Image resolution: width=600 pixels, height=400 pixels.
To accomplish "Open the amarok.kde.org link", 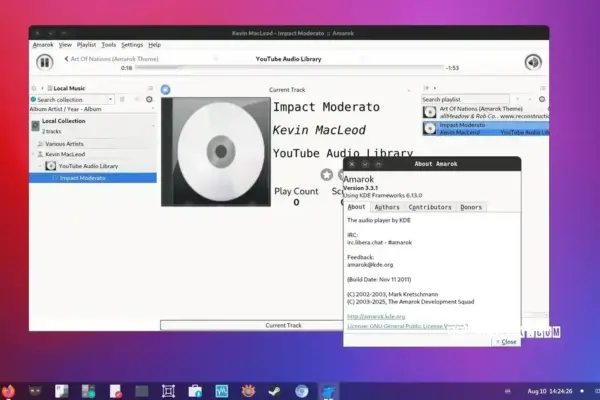I will click(x=376, y=317).
